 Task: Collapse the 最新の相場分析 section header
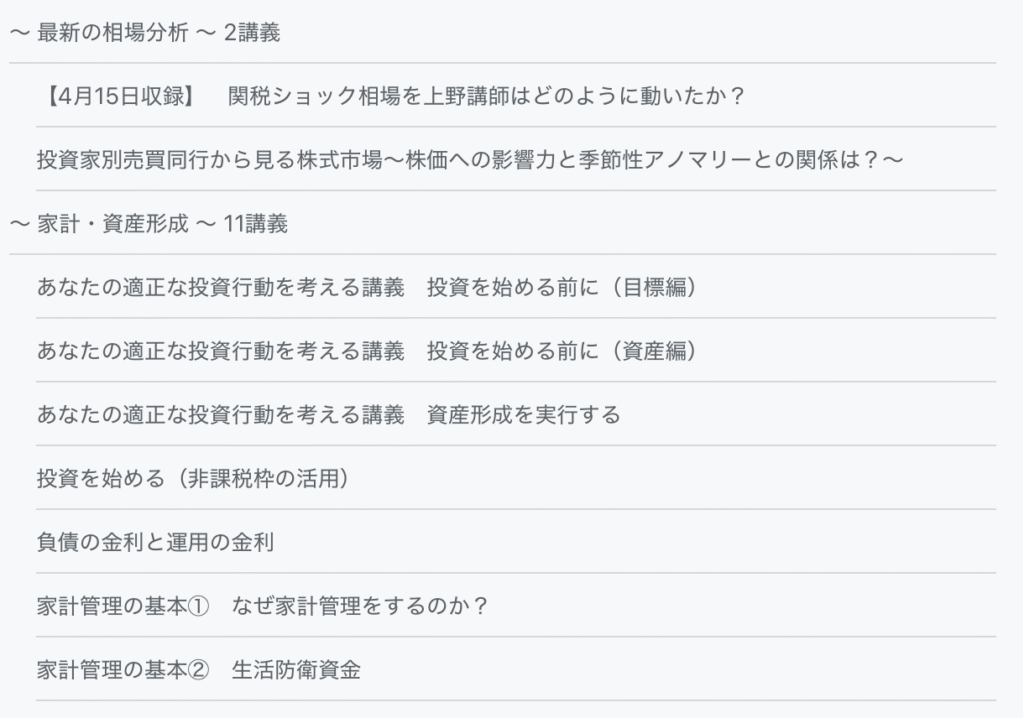503,32
